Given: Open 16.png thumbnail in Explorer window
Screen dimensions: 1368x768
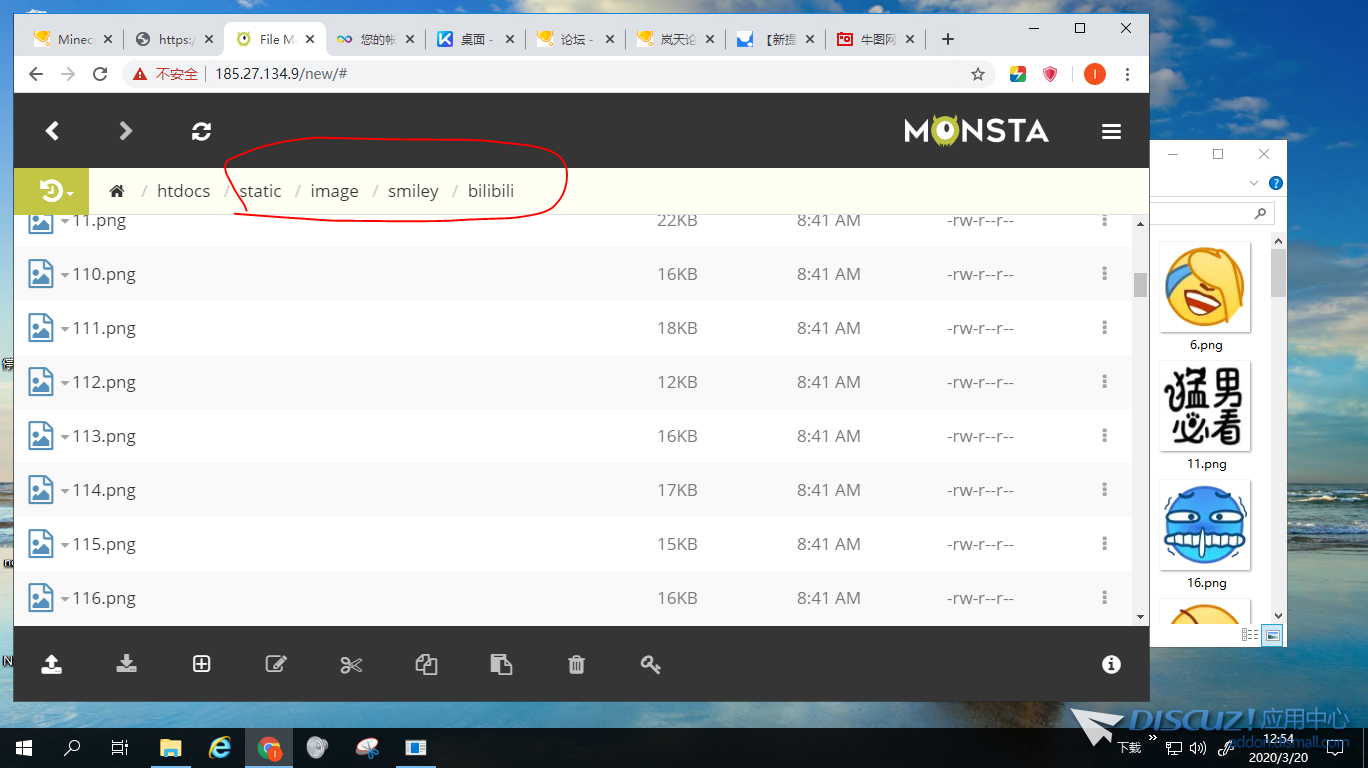Looking at the screenshot, I should click(x=1205, y=525).
